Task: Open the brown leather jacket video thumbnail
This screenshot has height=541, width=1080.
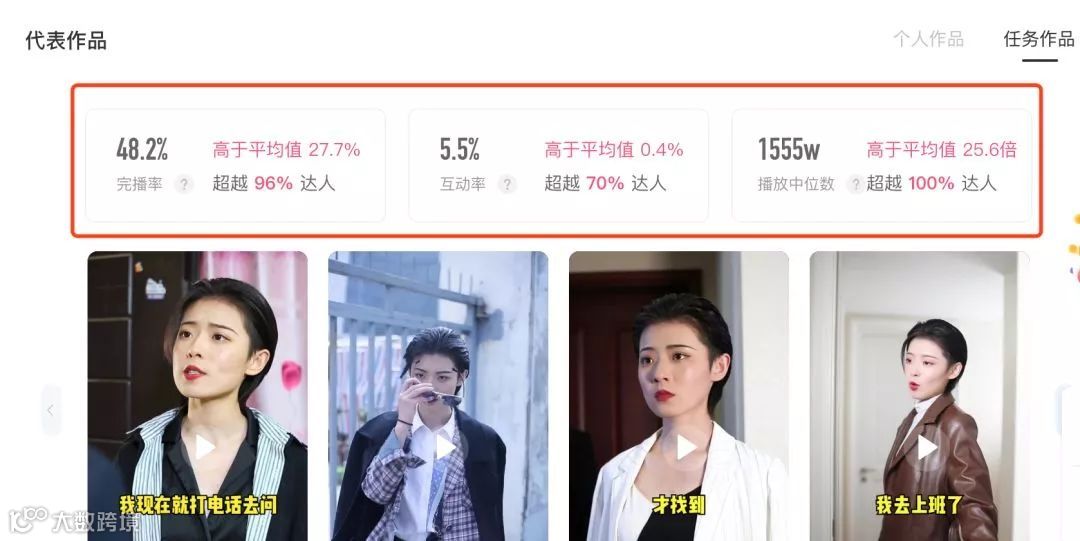Action: pyautogui.click(x=920, y=396)
